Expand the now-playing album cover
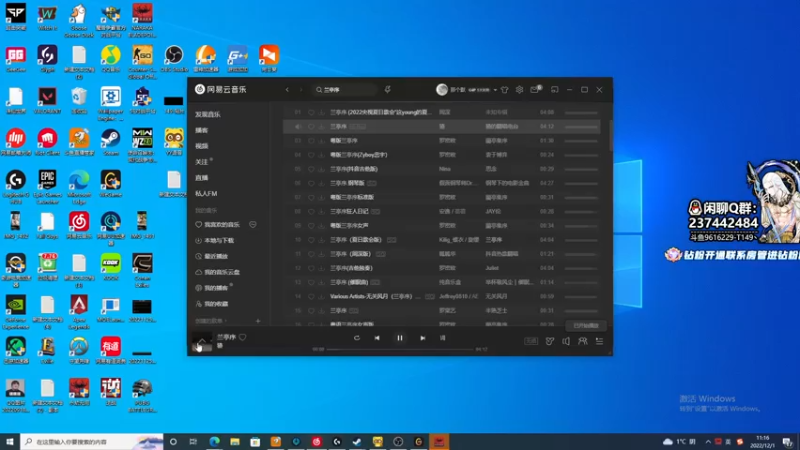Screen dimensions: 800x450 (x=202, y=342)
